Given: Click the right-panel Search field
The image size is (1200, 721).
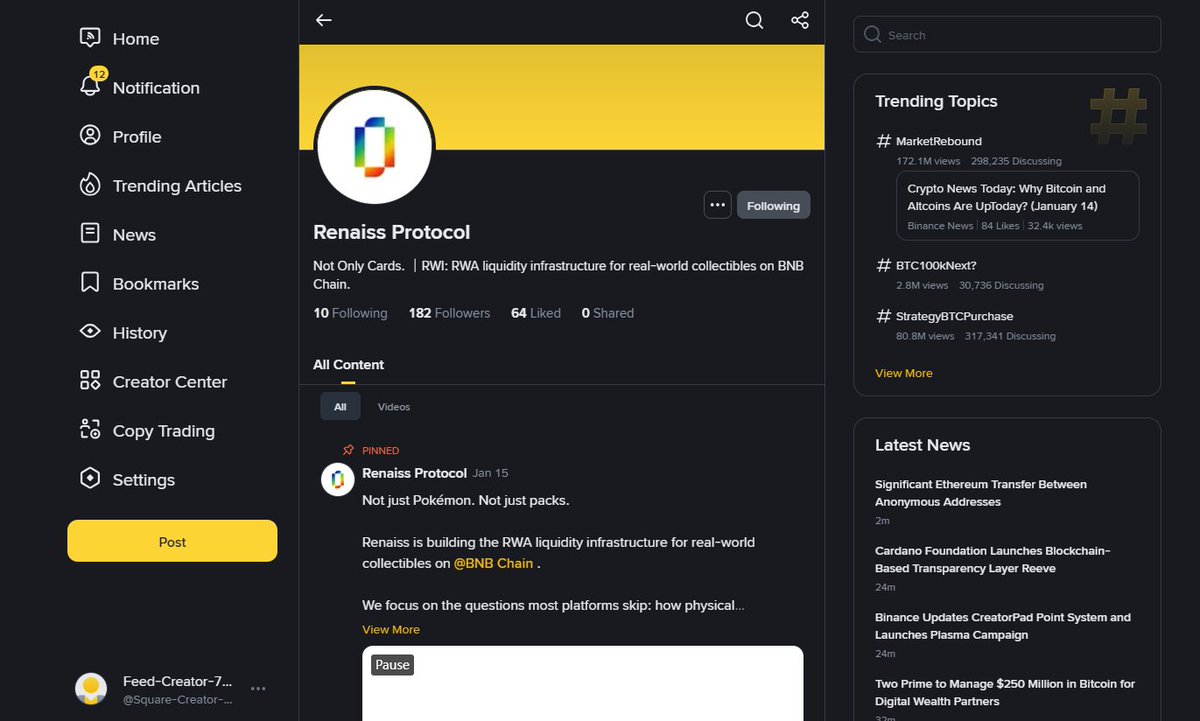Looking at the screenshot, I should (x=1007, y=35).
